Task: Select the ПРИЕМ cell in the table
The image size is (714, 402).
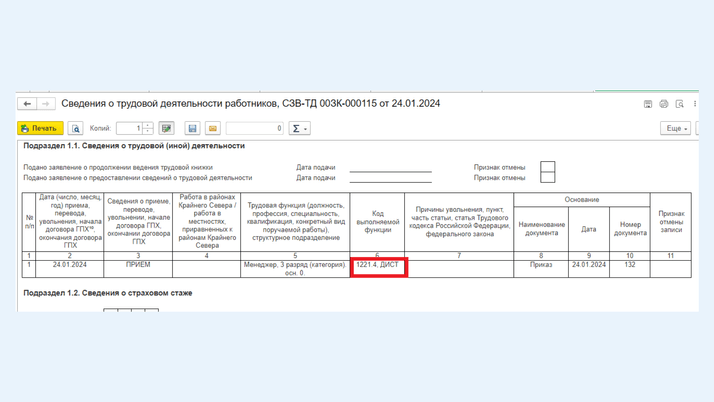Action: pos(138,265)
